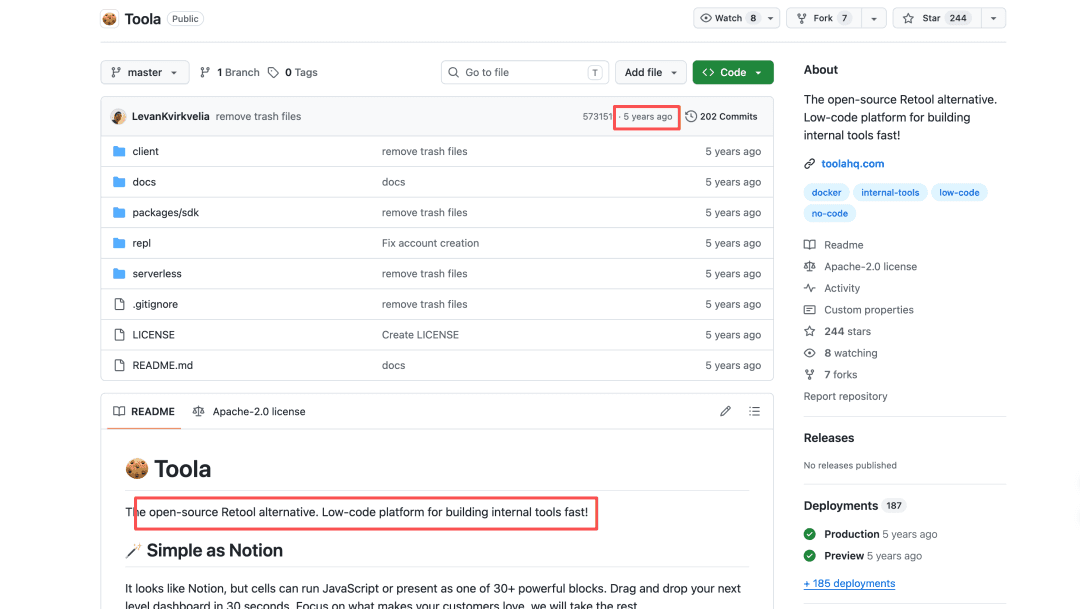This screenshot has height=609, width=1080.
Task: Open Apache-2.0 license link in About
Action: pos(870,267)
